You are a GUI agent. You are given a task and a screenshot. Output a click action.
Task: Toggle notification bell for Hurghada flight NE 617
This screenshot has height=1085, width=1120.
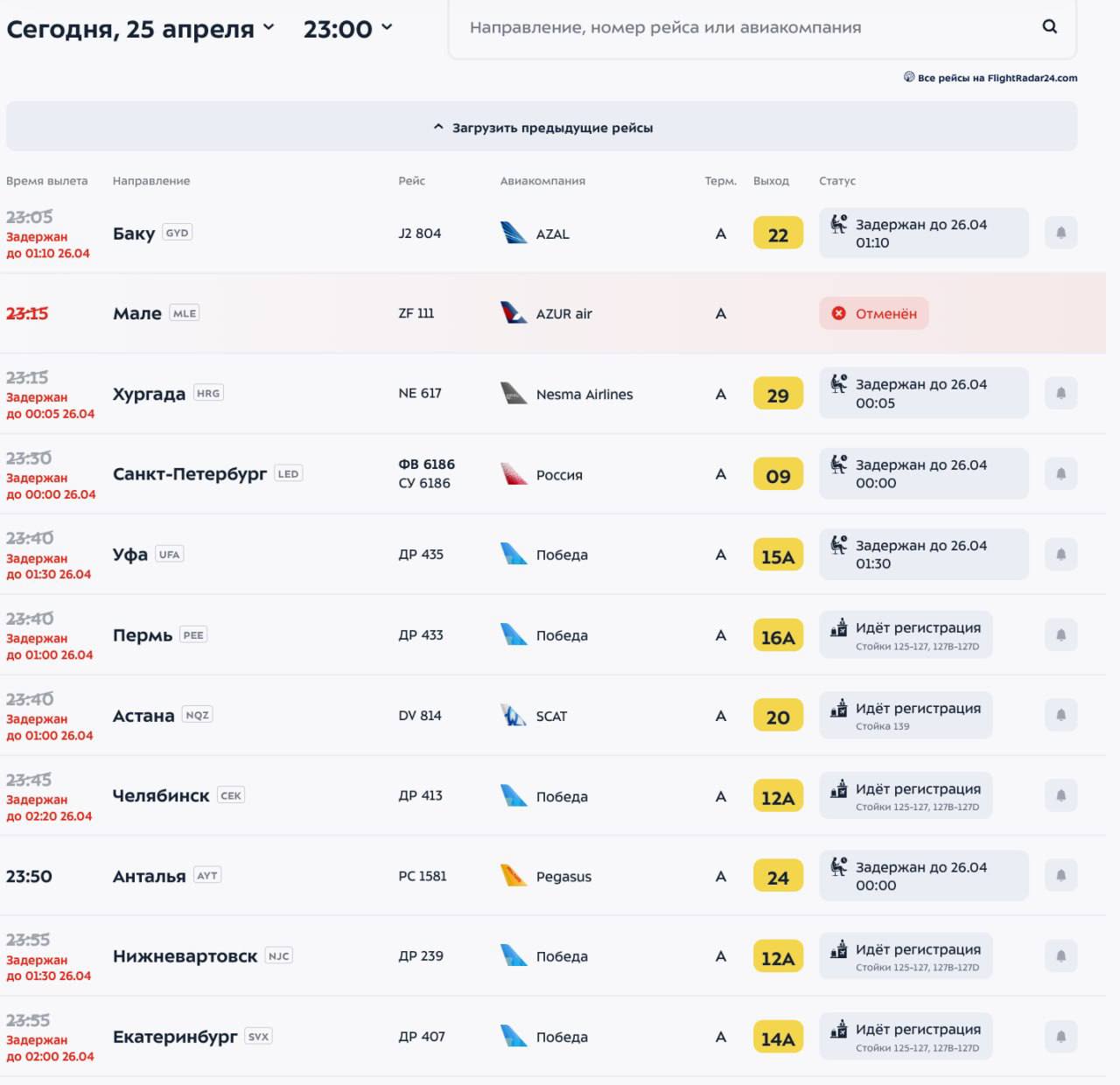tap(1060, 394)
